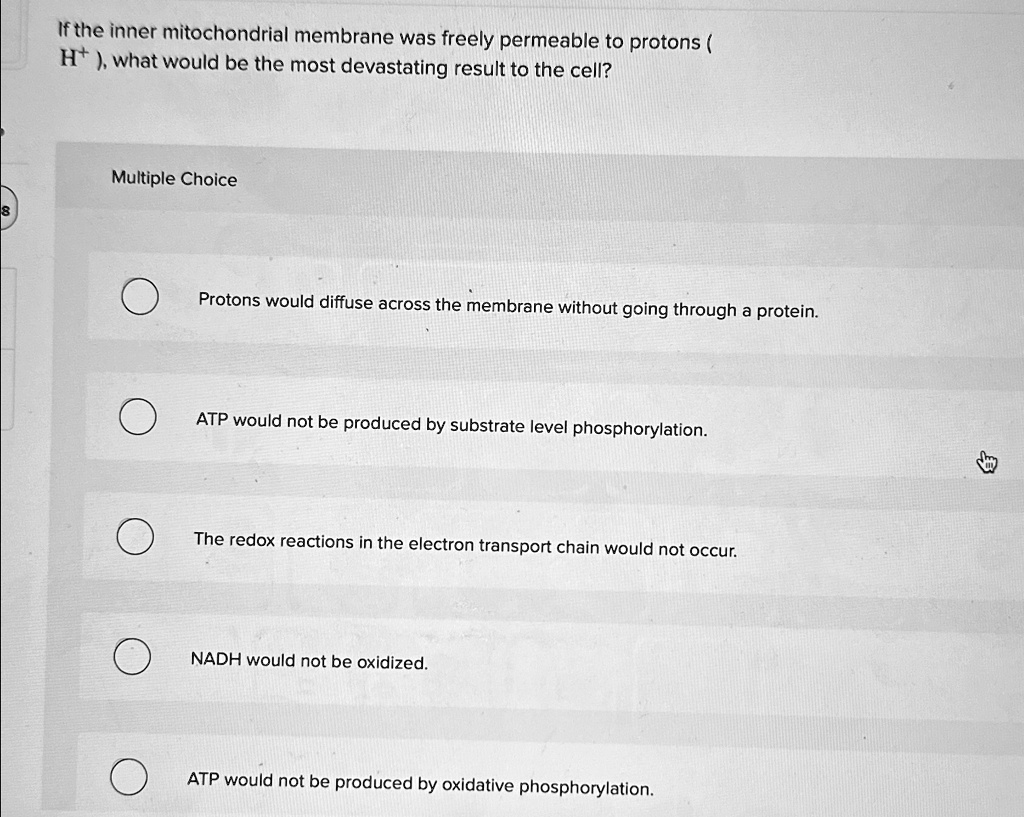Click the "Multiple Choice" heading
Screen dimensions: 1024x817
(174, 179)
